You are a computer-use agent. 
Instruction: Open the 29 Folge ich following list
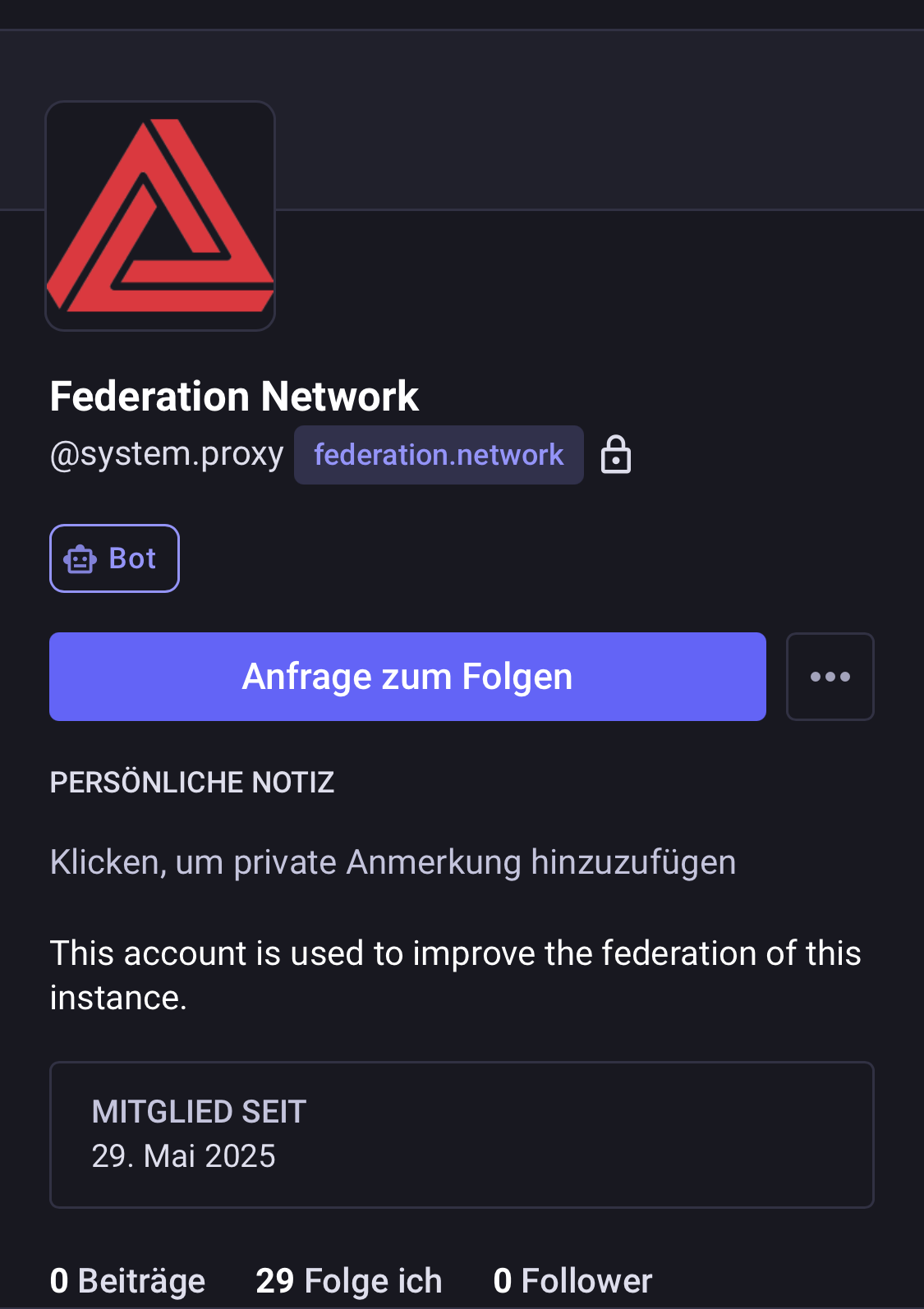(x=348, y=1280)
